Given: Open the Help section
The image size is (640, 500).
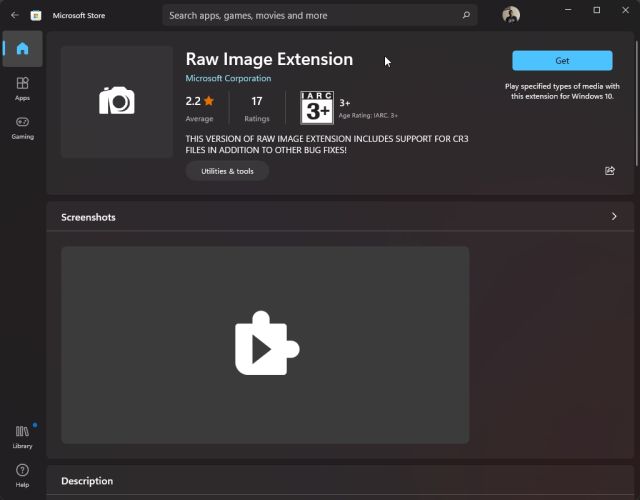Looking at the screenshot, I should [22, 476].
